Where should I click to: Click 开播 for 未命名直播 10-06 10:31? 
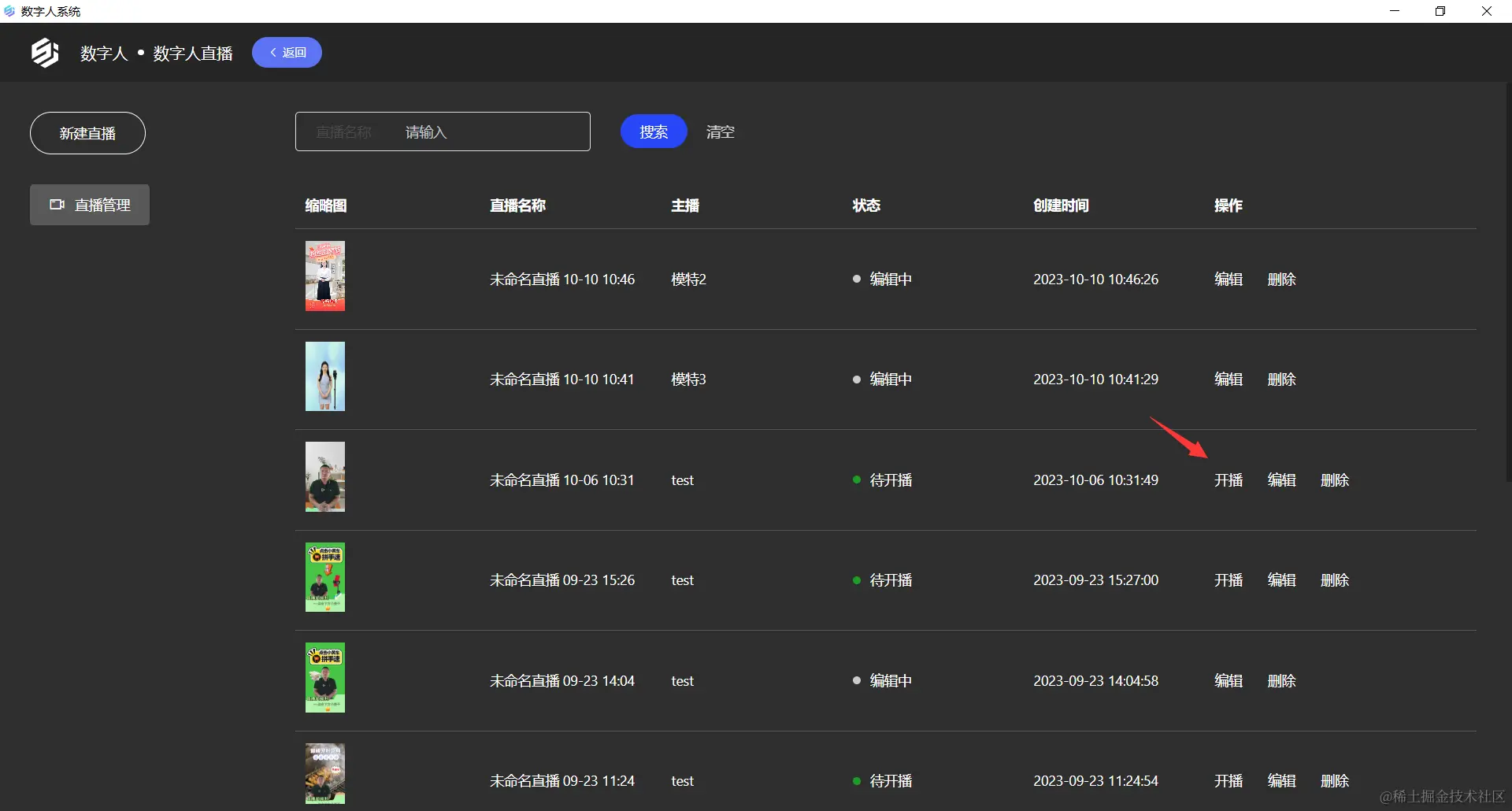coord(1228,480)
